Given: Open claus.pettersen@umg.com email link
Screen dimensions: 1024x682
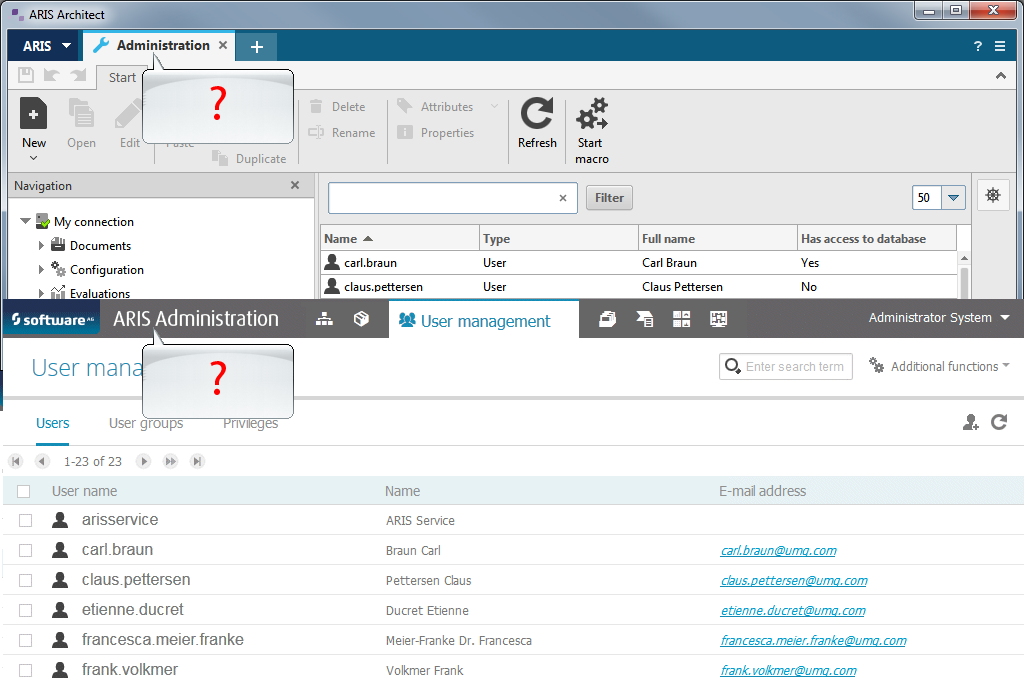Looking at the screenshot, I should tap(793, 580).
